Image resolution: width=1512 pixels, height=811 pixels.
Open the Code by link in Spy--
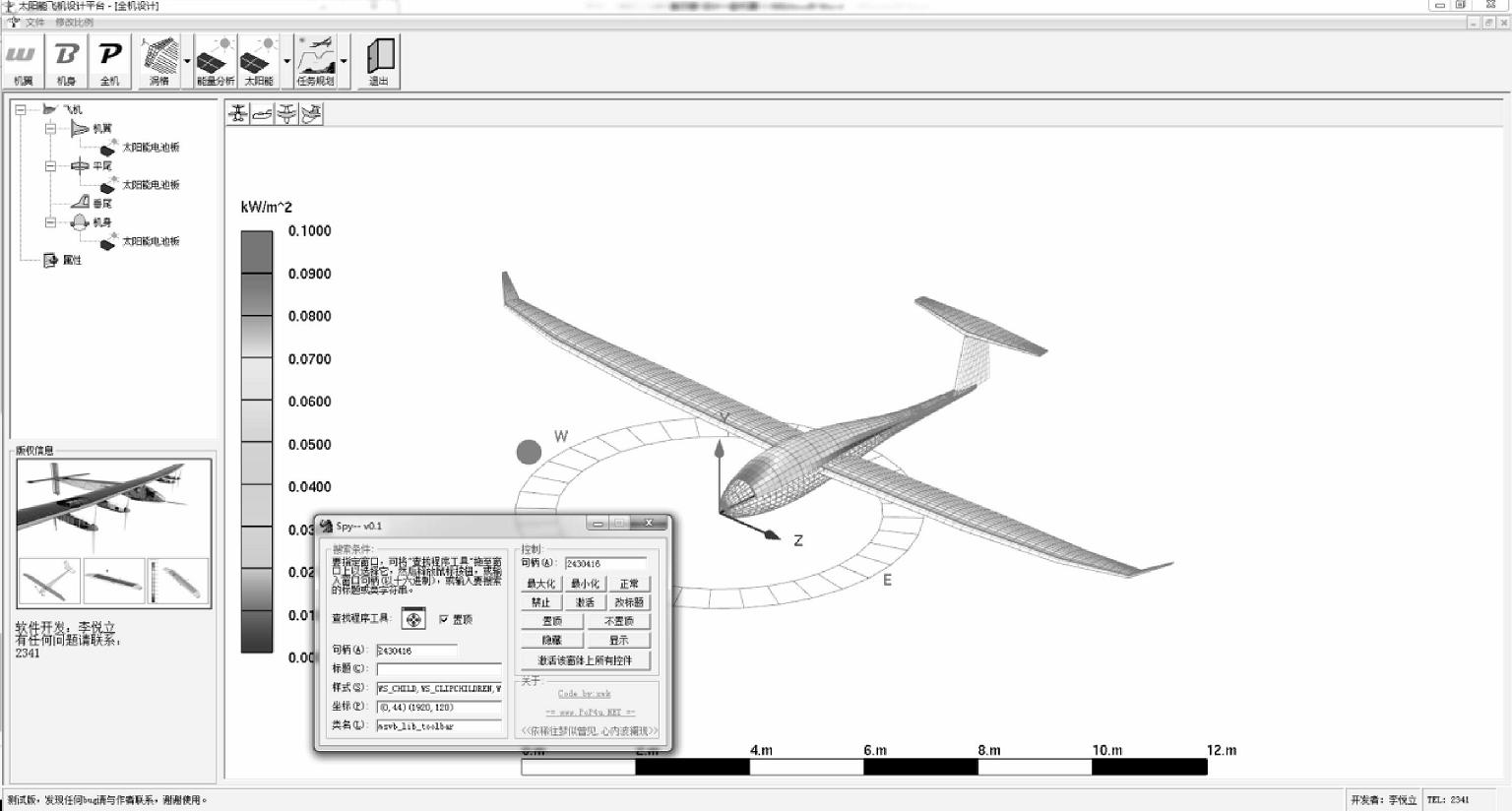[x=585, y=694]
